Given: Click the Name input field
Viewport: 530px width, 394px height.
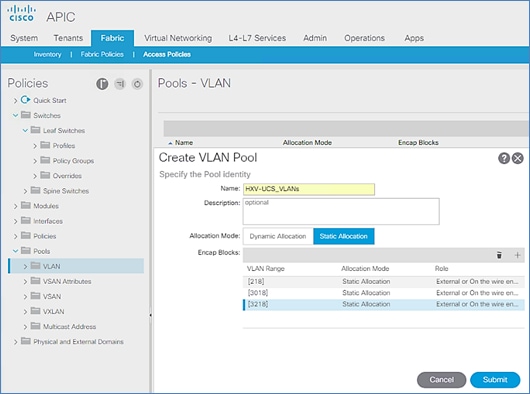Looking at the screenshot, I should coord(309,189).
